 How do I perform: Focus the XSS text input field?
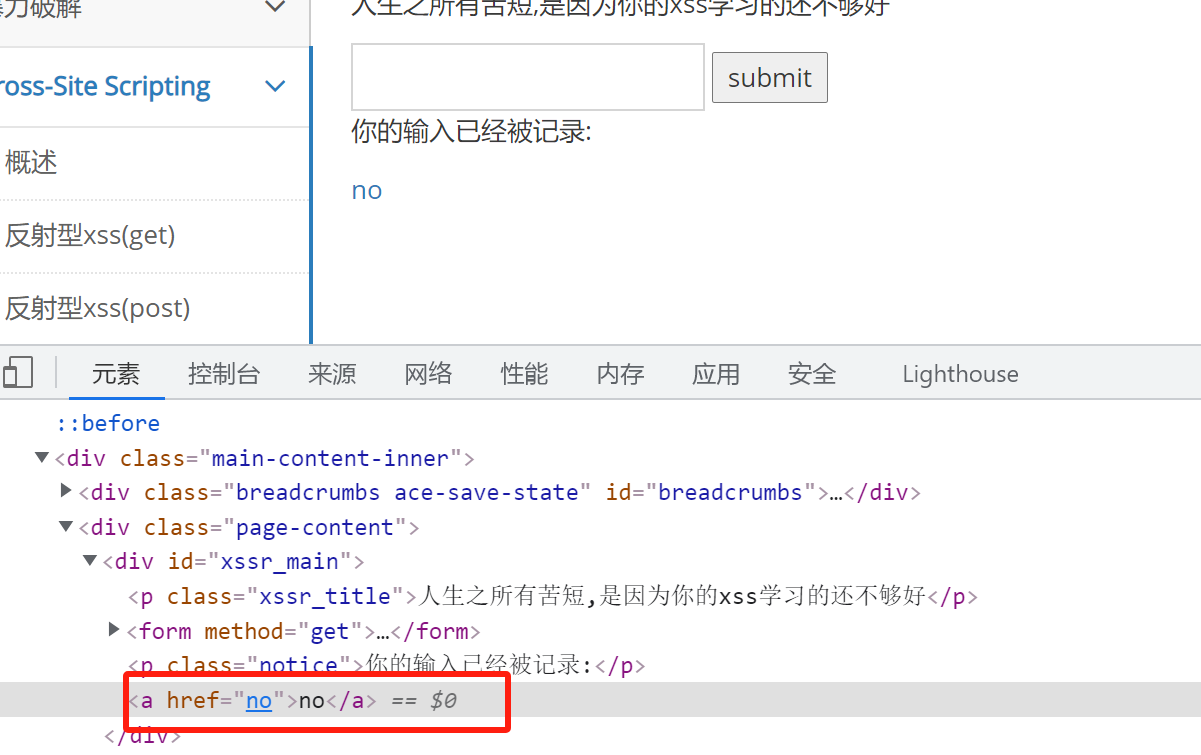(x=528, y=77)
